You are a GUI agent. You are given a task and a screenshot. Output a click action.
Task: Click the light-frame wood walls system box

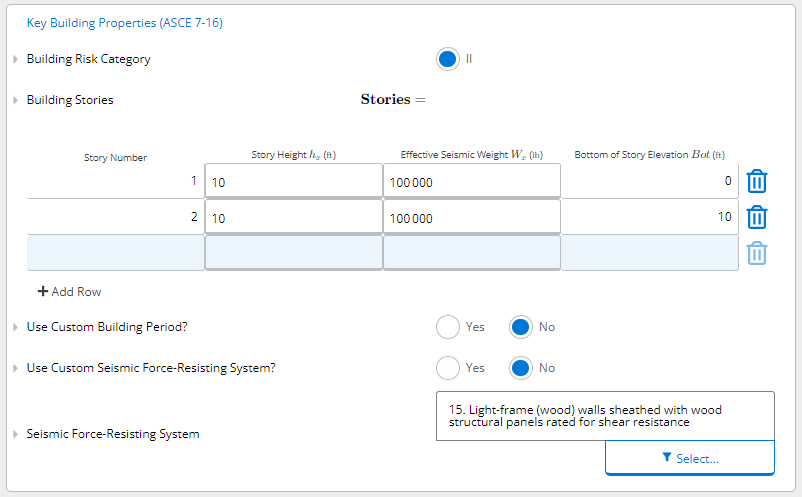click(x=605, y=416)
